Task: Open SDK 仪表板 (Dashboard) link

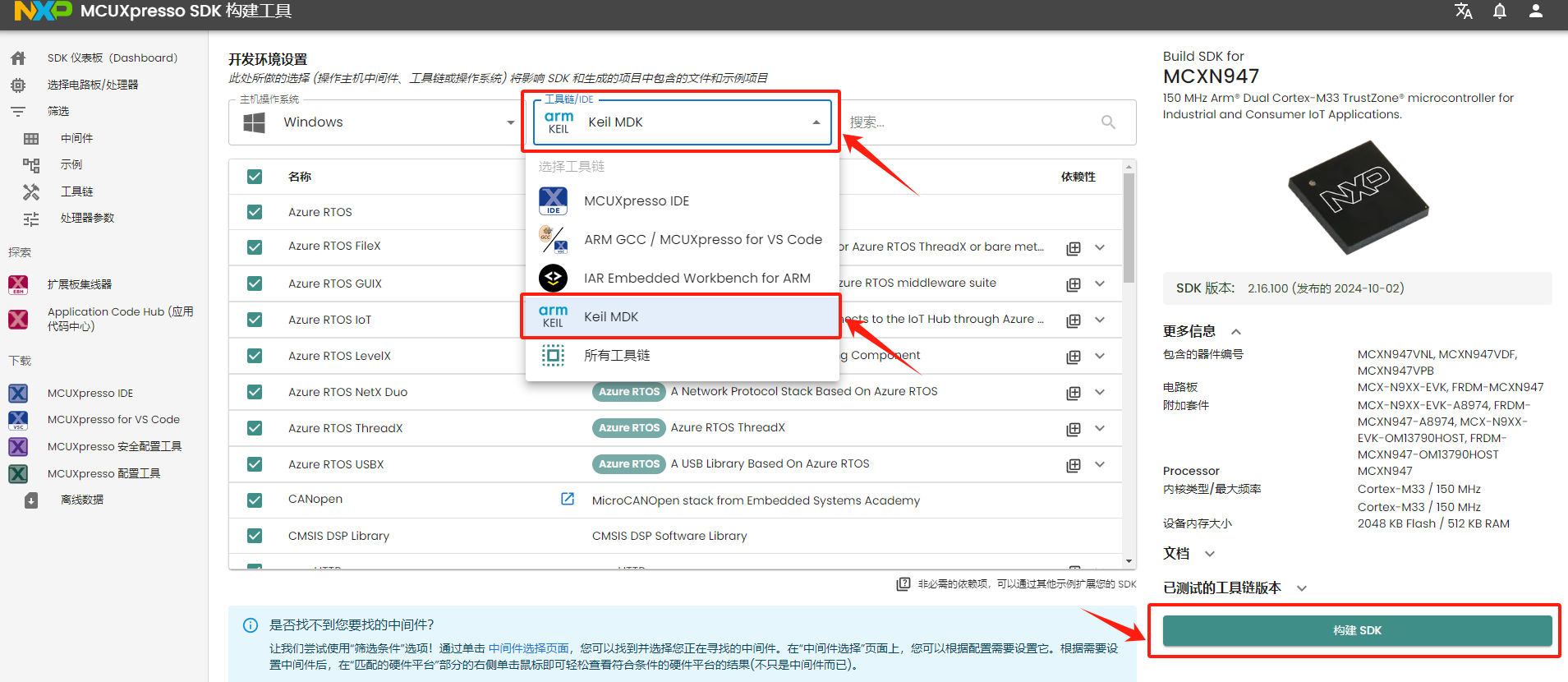Action: 113,58
